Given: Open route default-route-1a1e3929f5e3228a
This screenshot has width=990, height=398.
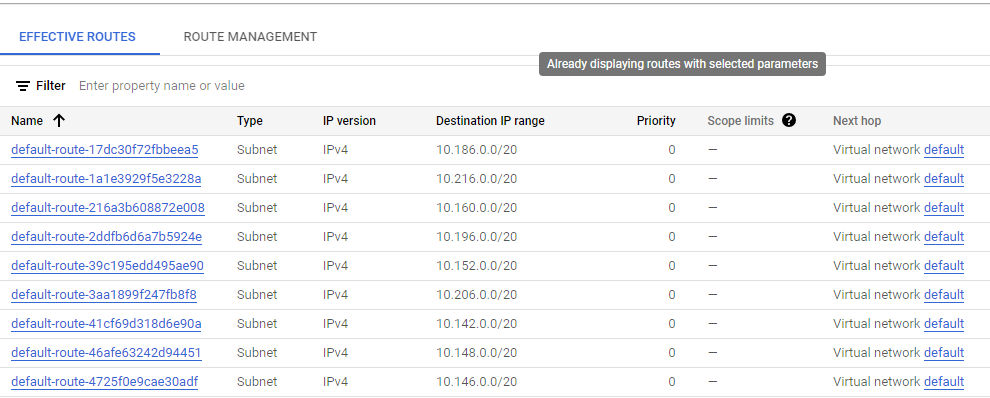Looking at the screenshot, I should (106, 179).
